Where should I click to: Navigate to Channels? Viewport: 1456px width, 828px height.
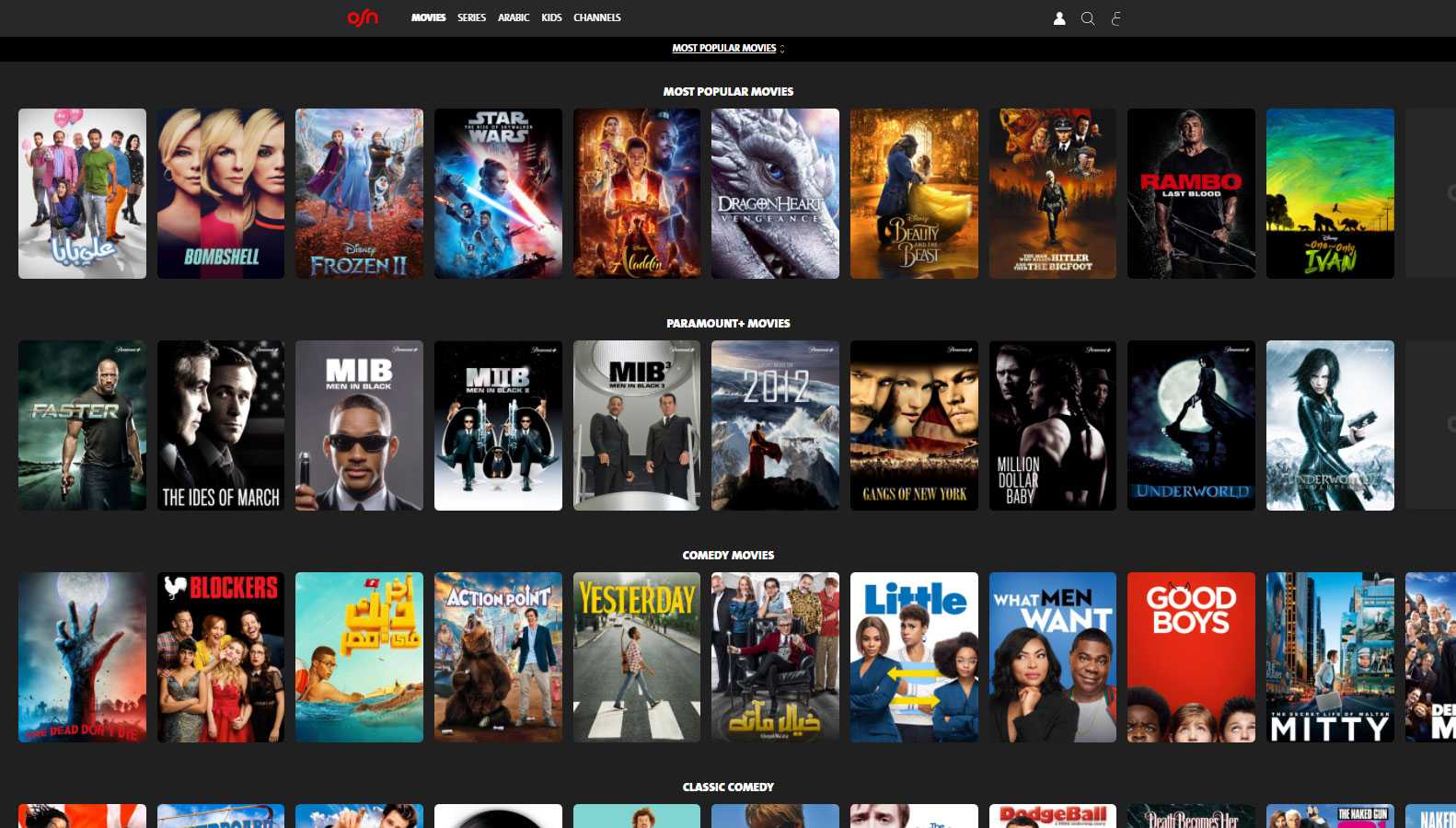pyautogui.click(x=596, y=17)
